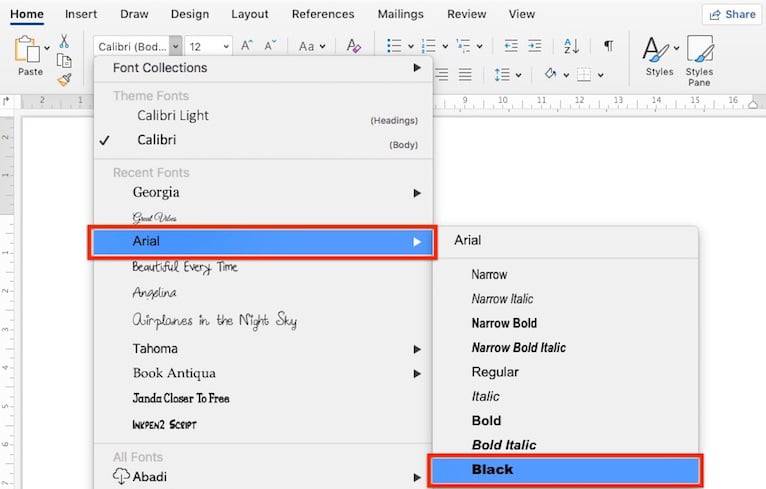
Task: Choose Abadi under All Fonts
Action: point(263,477)
